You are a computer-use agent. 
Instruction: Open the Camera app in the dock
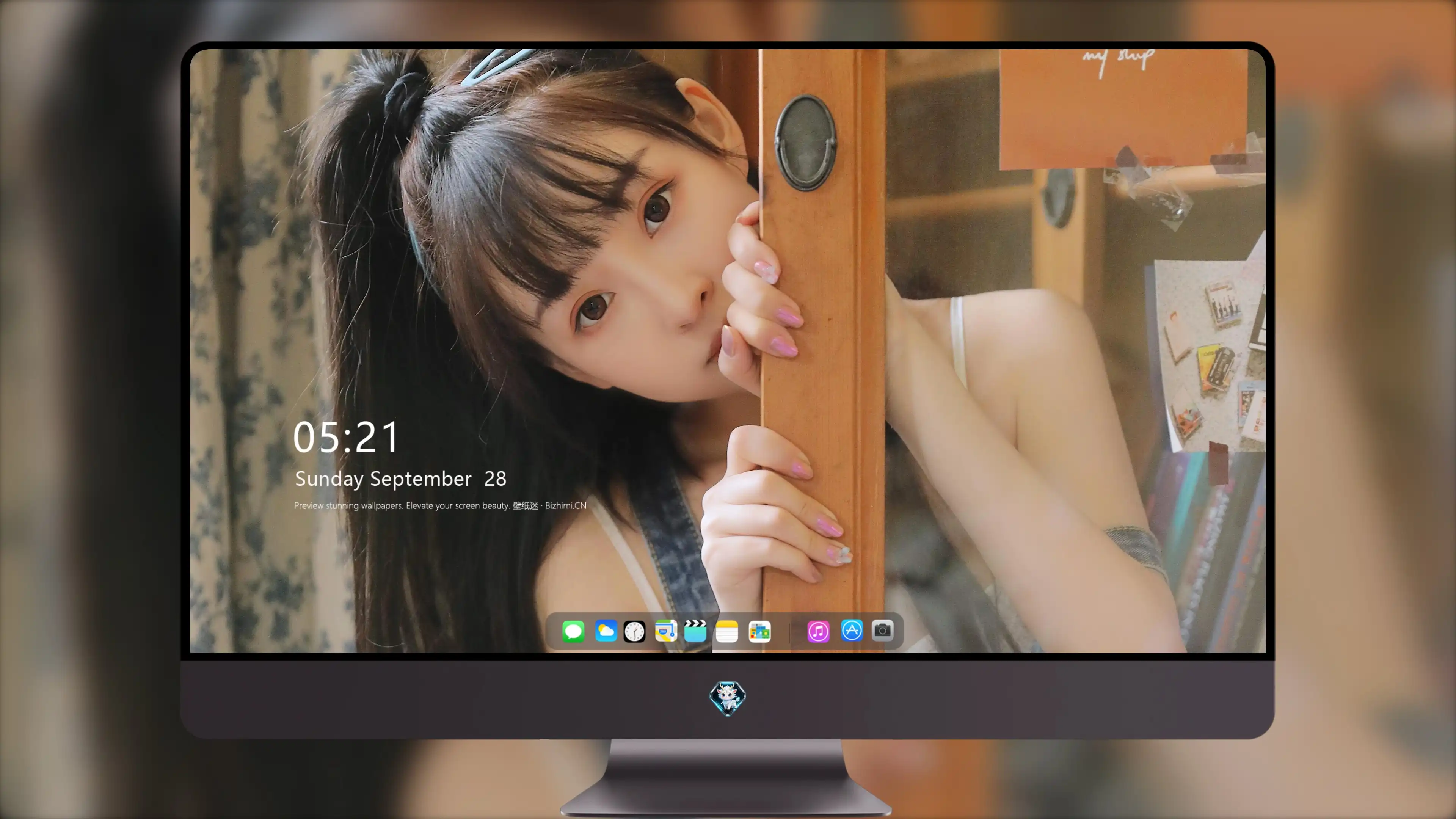point(882,631)
